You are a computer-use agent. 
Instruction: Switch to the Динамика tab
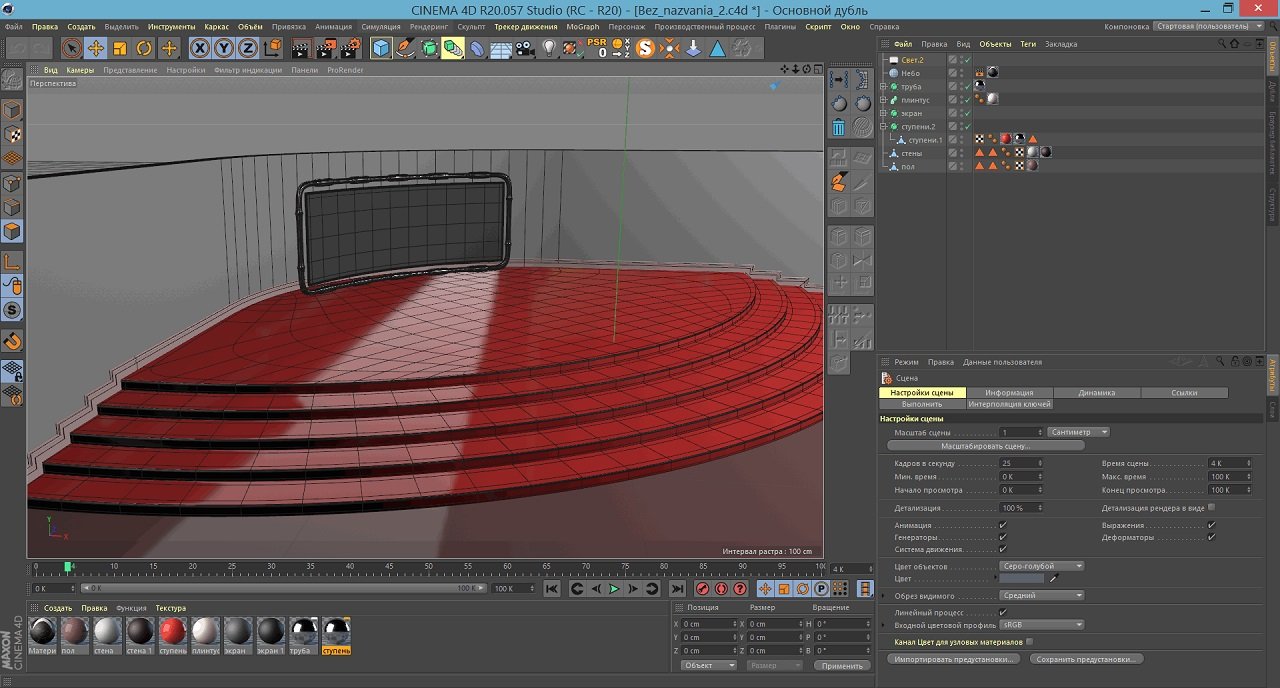(x=1097, y=393)
